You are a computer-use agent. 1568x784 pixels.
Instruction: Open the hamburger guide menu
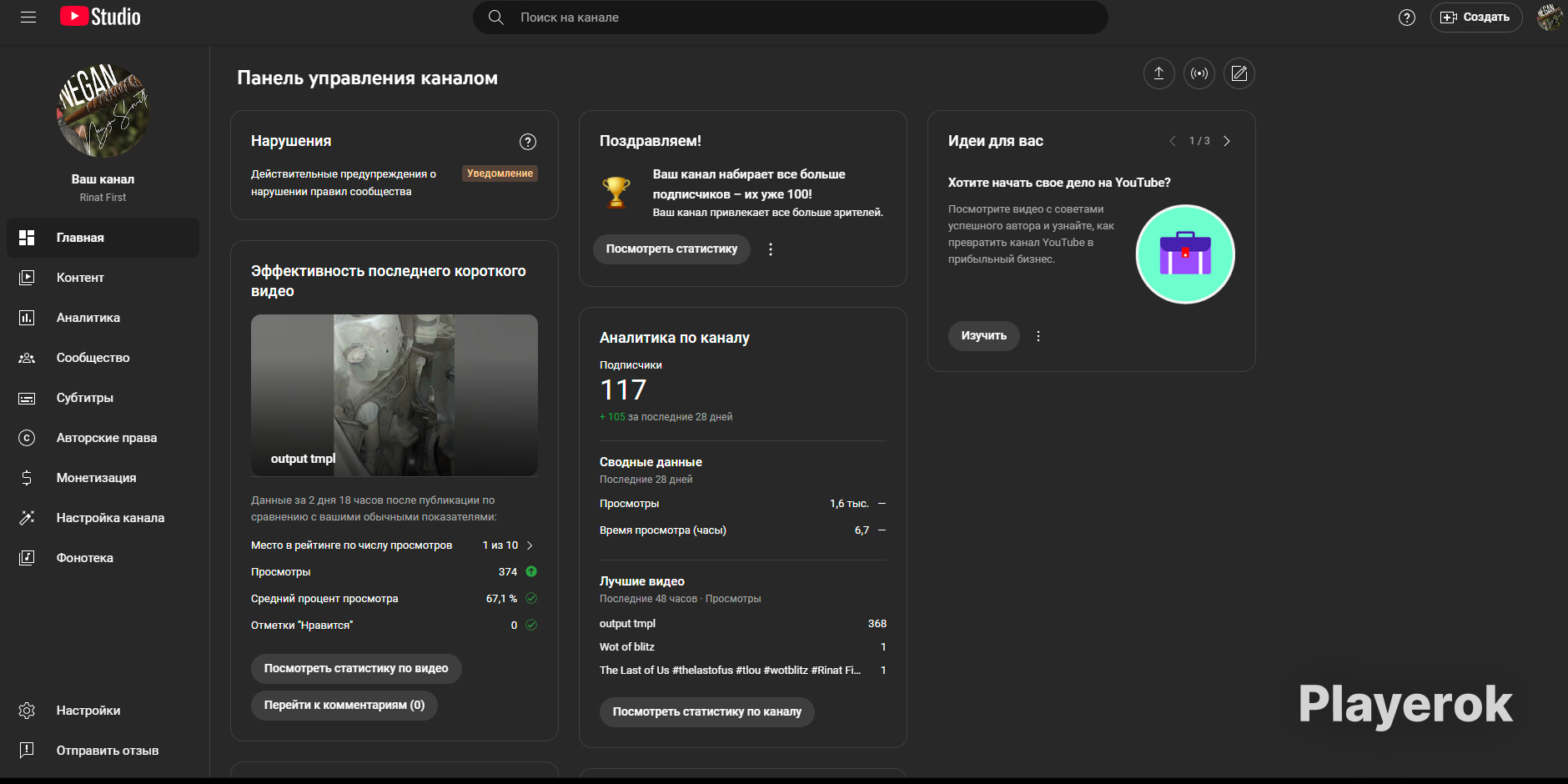tap(28, 18)
